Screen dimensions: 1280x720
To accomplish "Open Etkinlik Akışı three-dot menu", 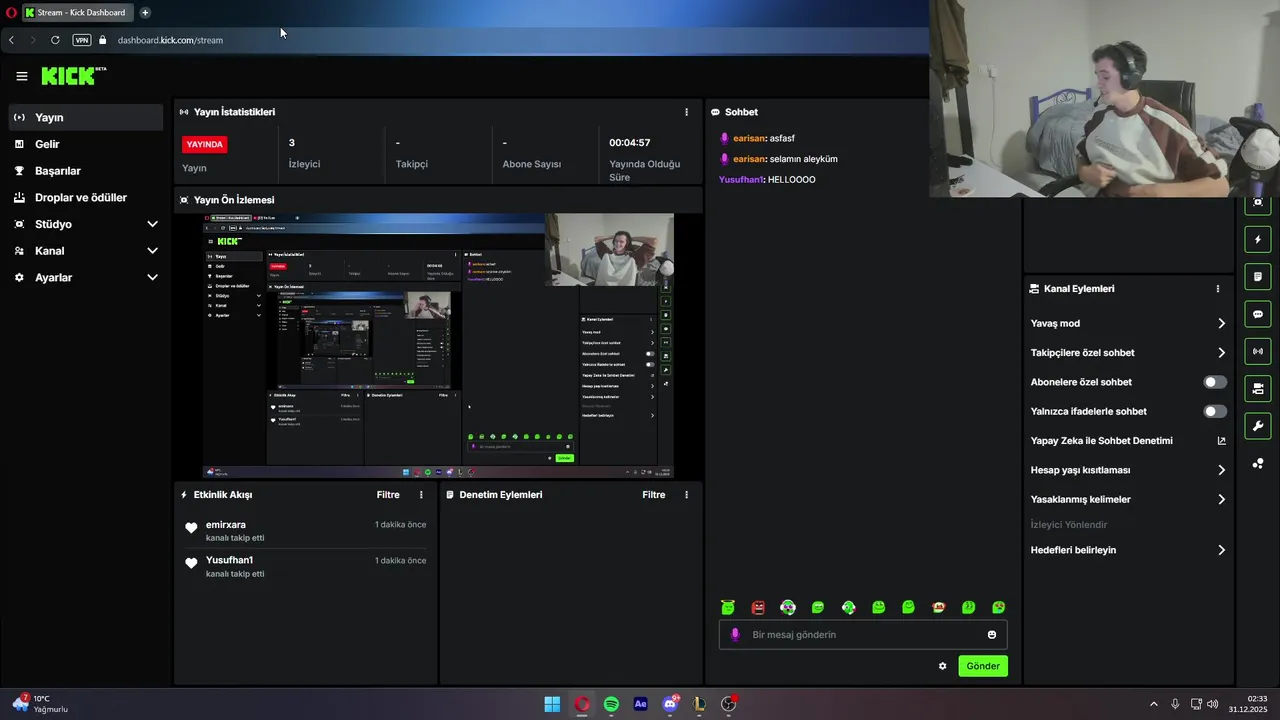I will tap(421, 495).
